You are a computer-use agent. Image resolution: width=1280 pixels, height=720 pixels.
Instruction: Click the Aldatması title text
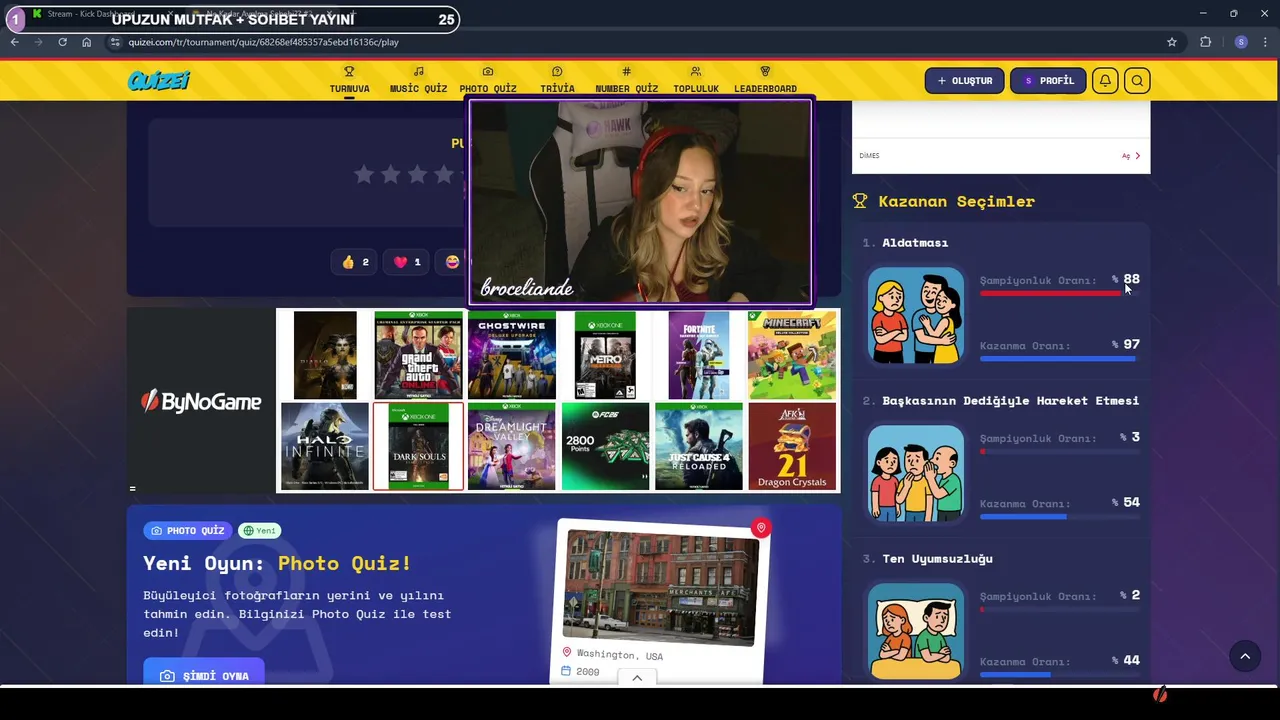click(x=915, y=243)
